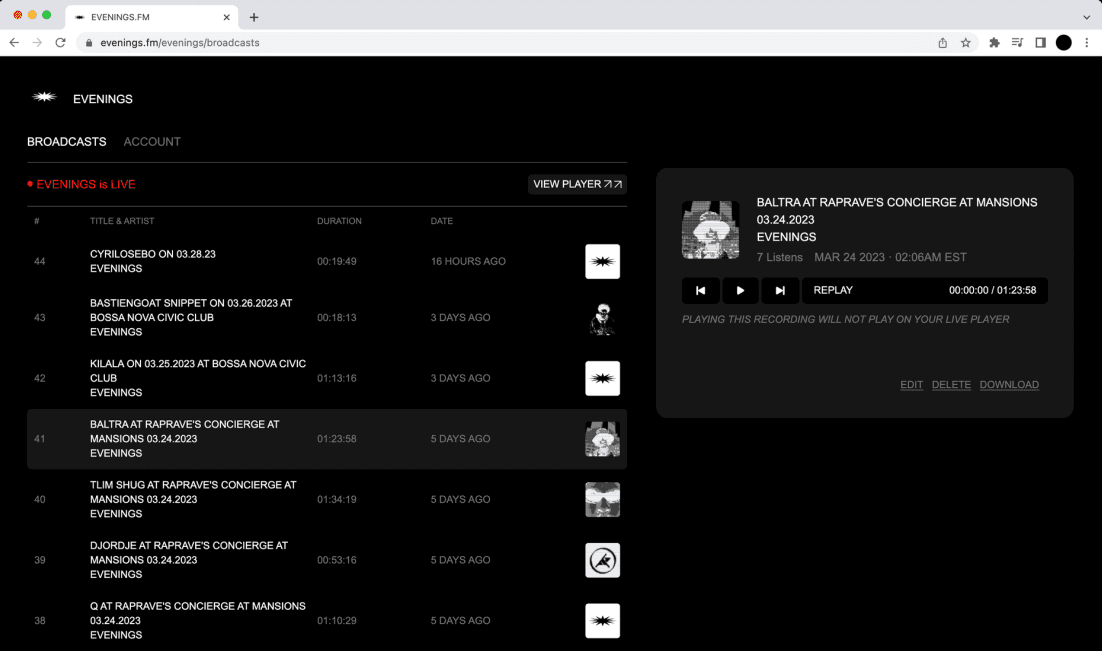
Task: Select Bastiengoat Snippet broadcast title
Action: coord(191,310)
